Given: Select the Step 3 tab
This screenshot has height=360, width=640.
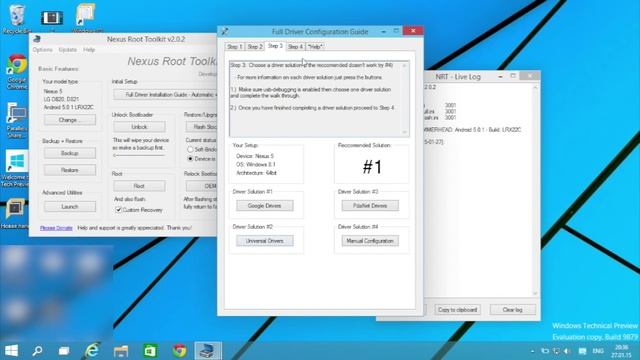Looking at the screenshot, I should 275,46.
